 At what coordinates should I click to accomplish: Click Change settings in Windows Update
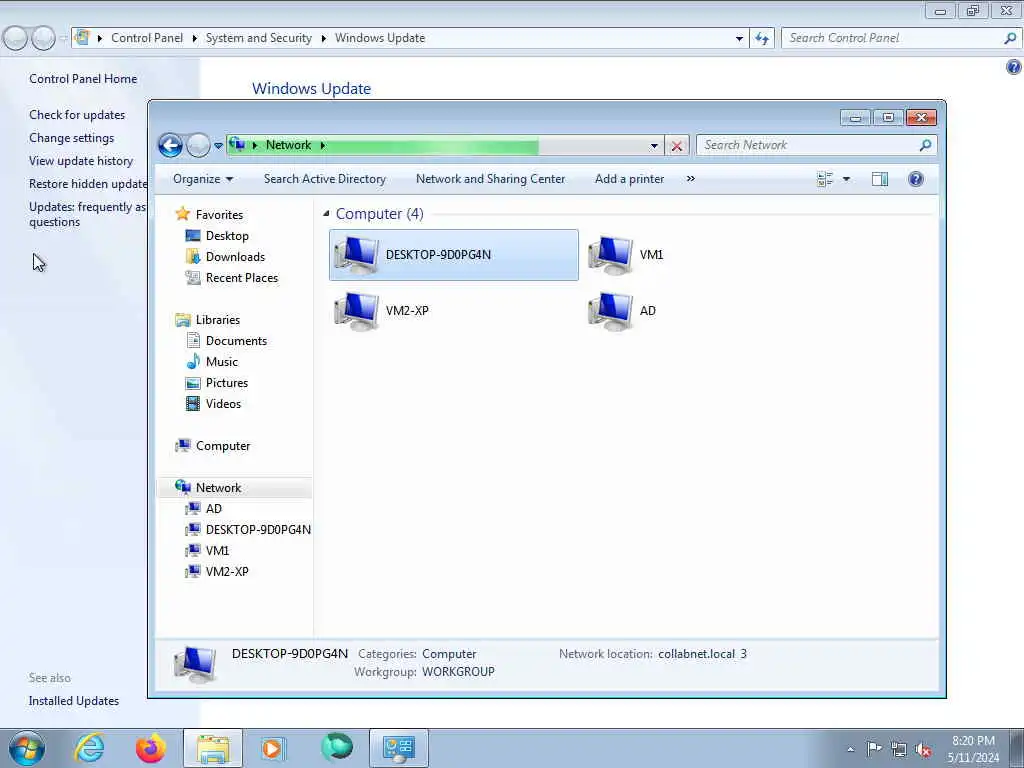(71, 138)
